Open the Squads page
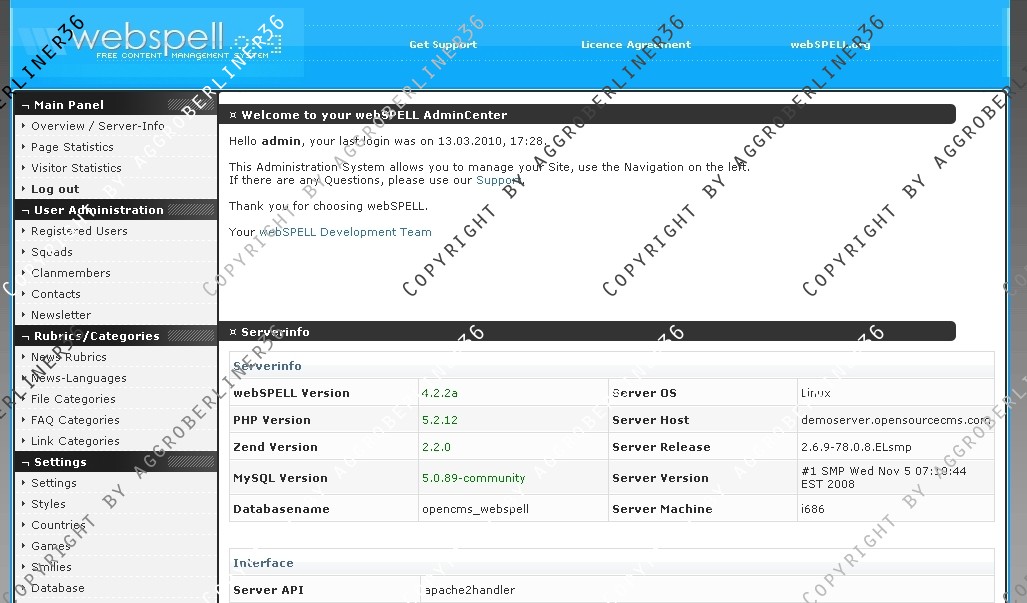Image resolution: width=1027 pixels, height=603 pixels. coord(52,251)
